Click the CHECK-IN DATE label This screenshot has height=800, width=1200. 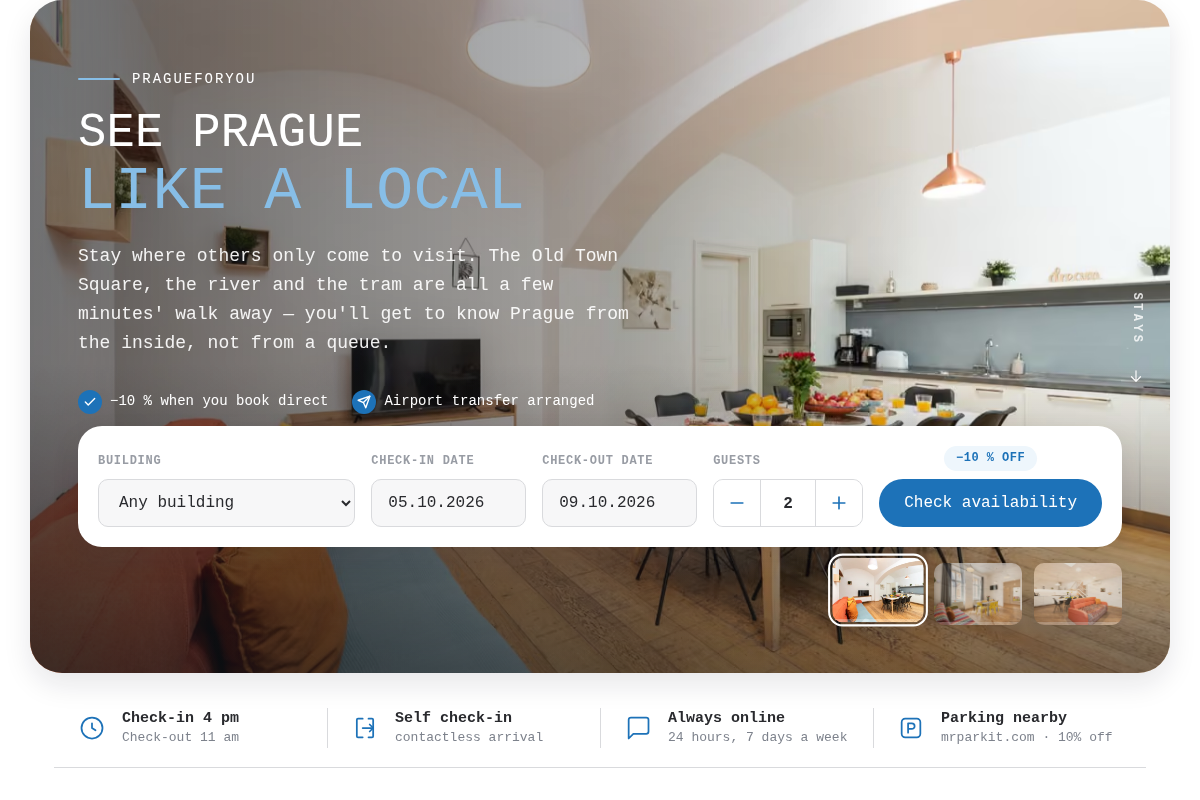(422, 461)
